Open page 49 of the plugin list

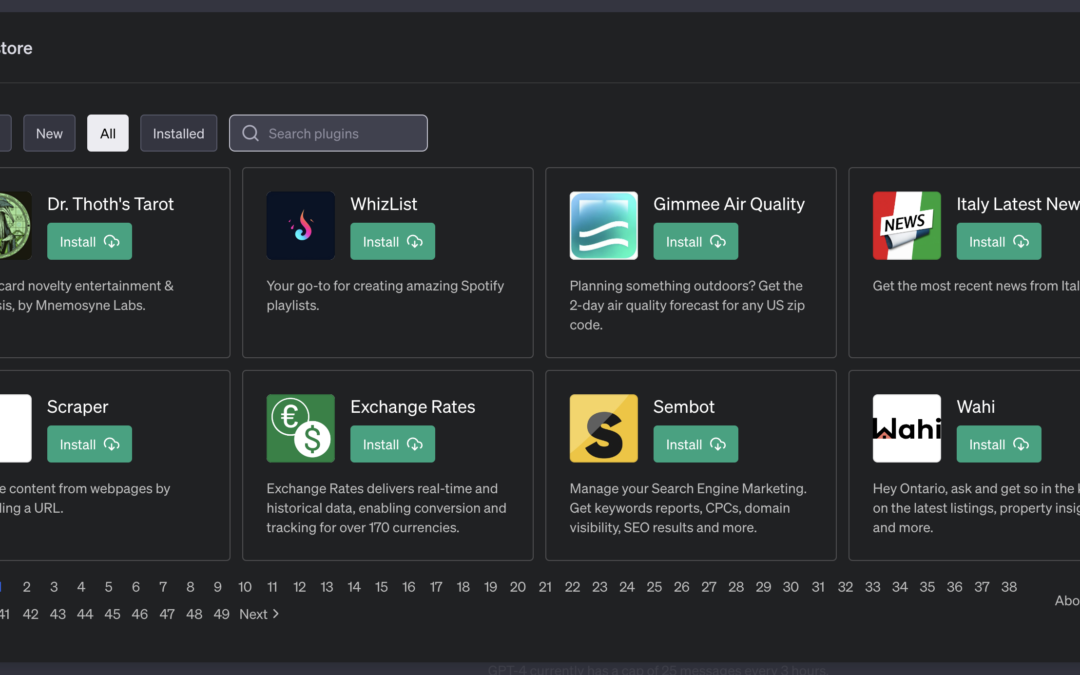click(x=221, y=614)
